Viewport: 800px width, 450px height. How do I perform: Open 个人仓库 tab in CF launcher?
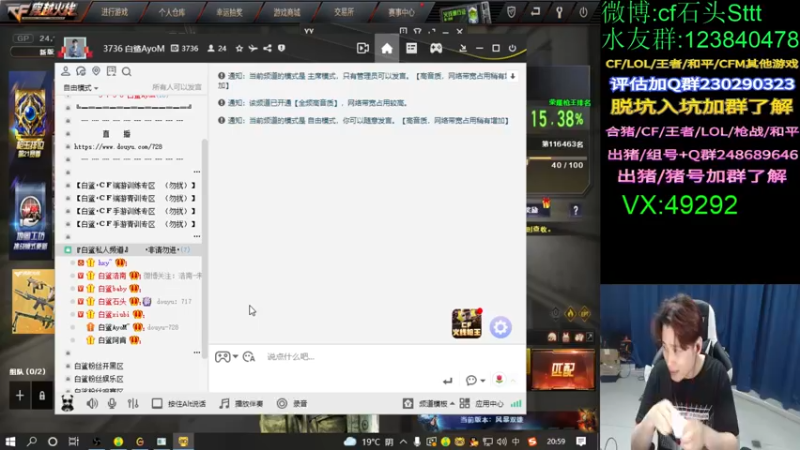tap(172, 12)
